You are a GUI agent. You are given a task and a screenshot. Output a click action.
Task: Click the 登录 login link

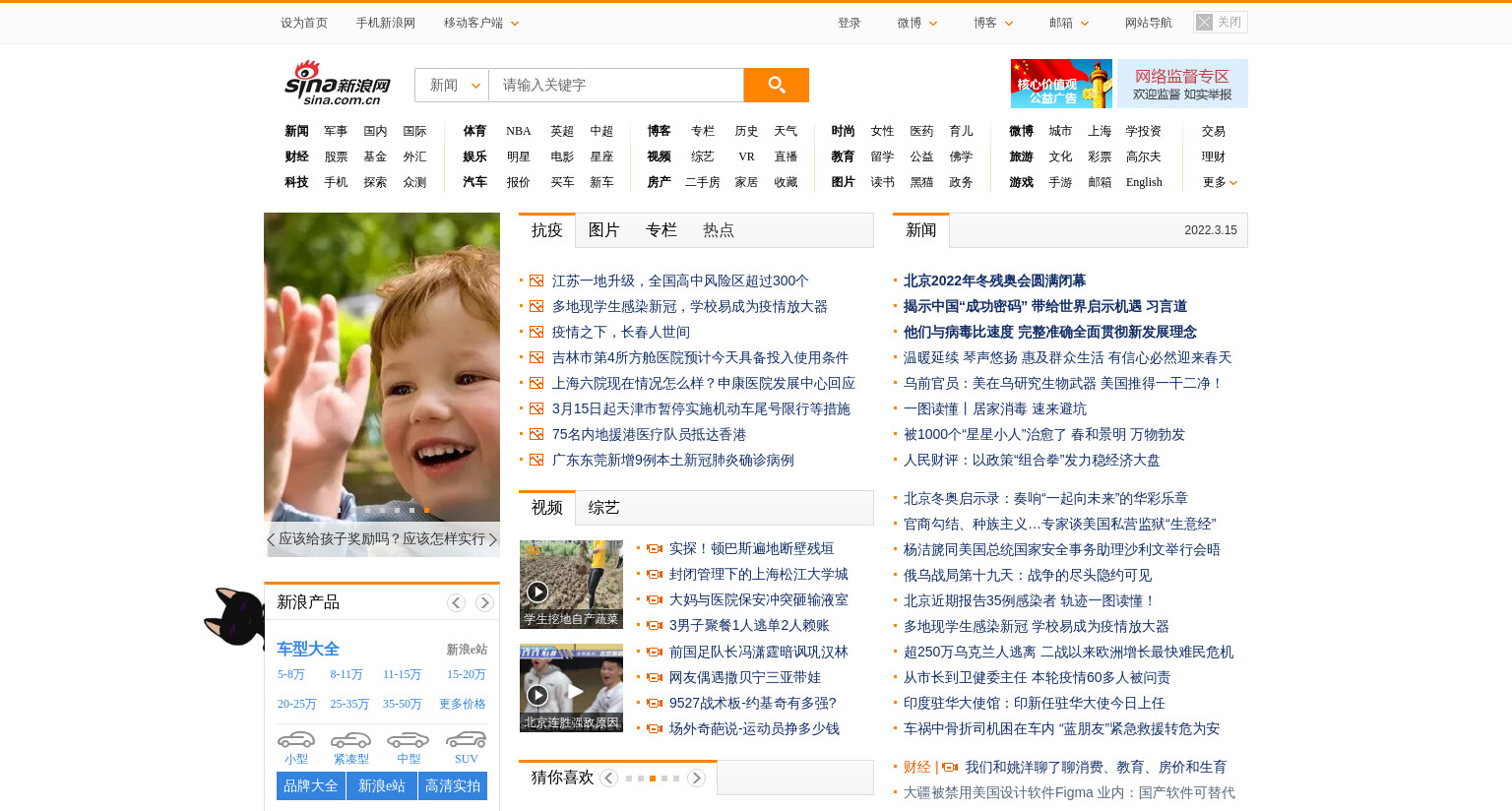(849, 23)
